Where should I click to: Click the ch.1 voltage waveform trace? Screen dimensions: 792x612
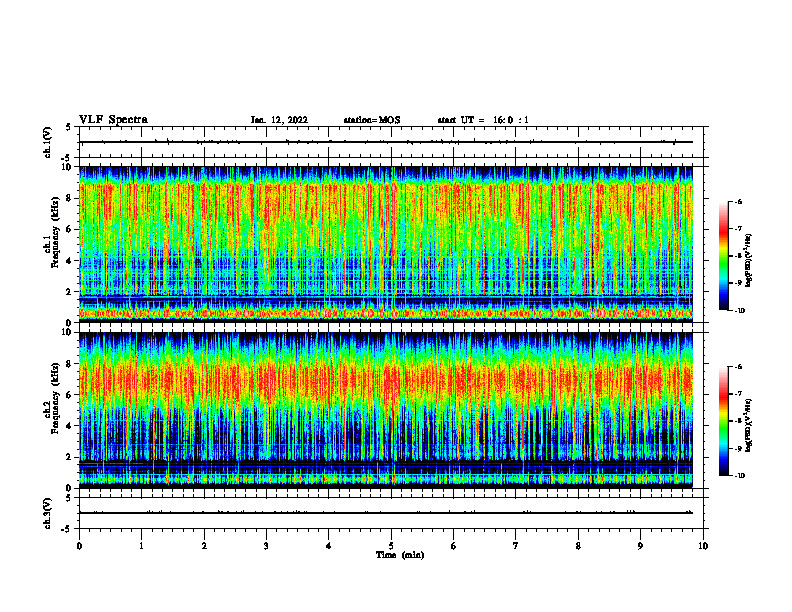tap(386, 142)
